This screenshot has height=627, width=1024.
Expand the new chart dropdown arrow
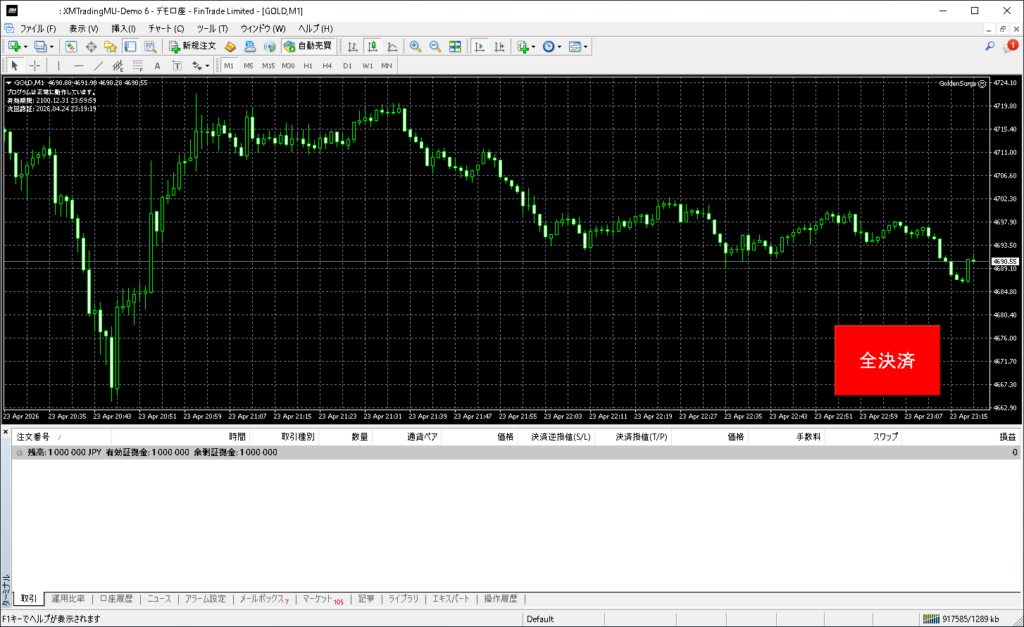coord(24,47)
